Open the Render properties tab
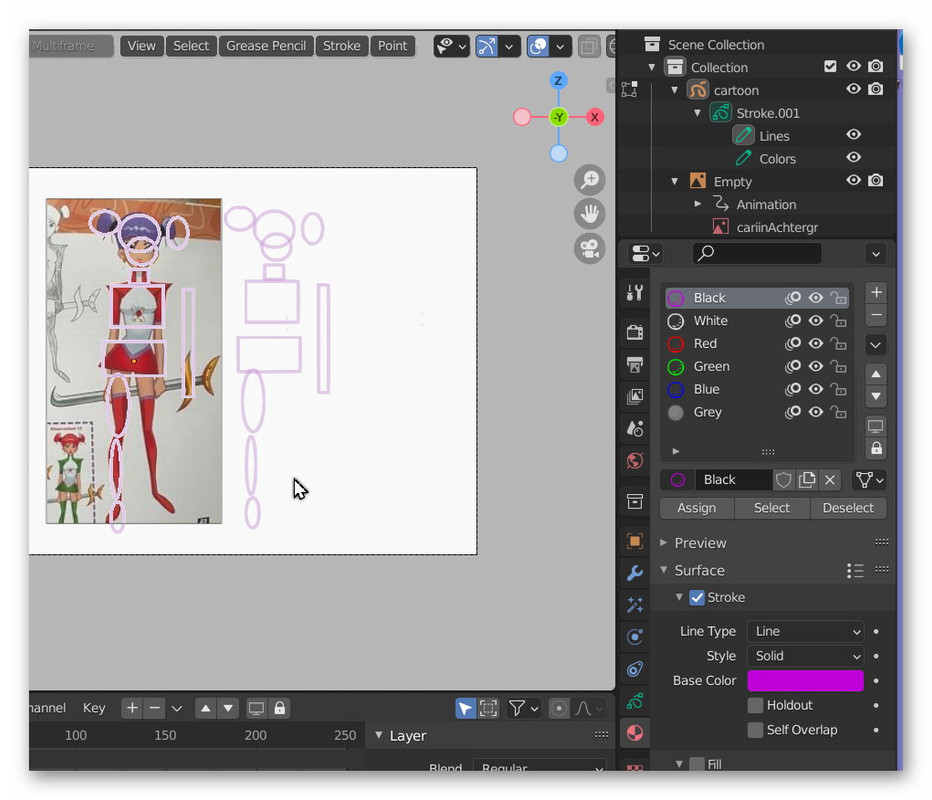932x800 pixels. pyautogui.click(x=634, y=332)
